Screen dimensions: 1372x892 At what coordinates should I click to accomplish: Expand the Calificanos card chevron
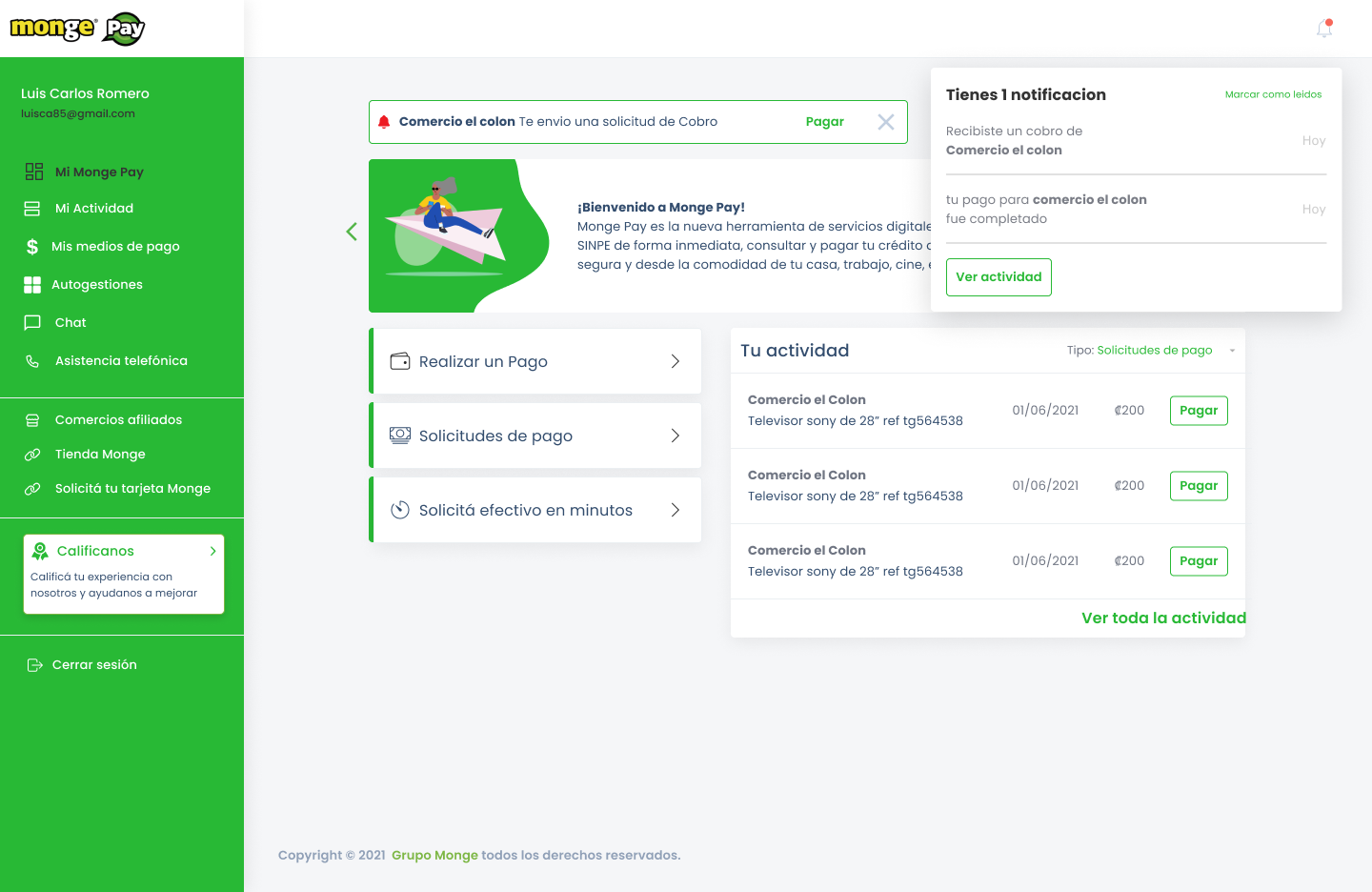point(212,551)
